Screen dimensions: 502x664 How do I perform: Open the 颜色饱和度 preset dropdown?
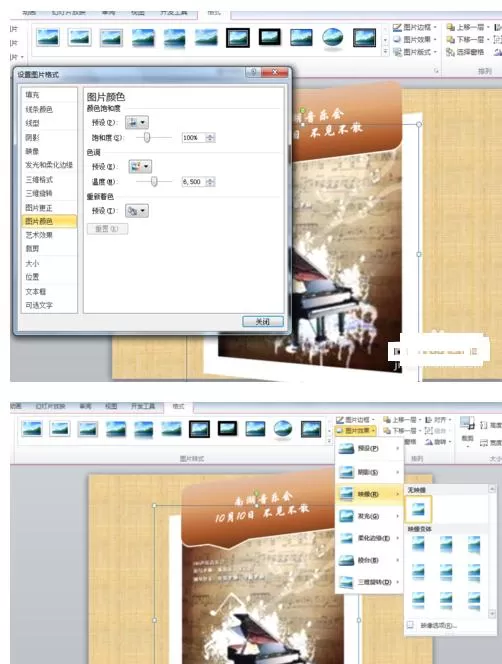[137, 122]
